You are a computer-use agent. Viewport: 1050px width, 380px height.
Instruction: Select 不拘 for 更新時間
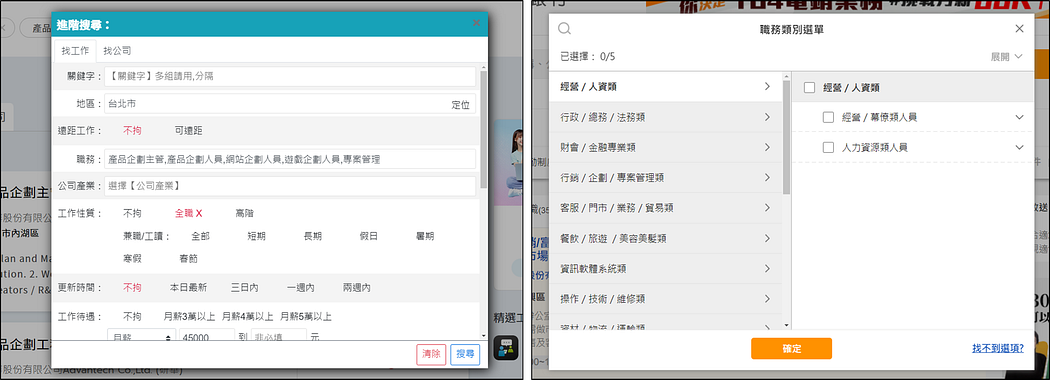pyautogui.click(x=132, y=288)
